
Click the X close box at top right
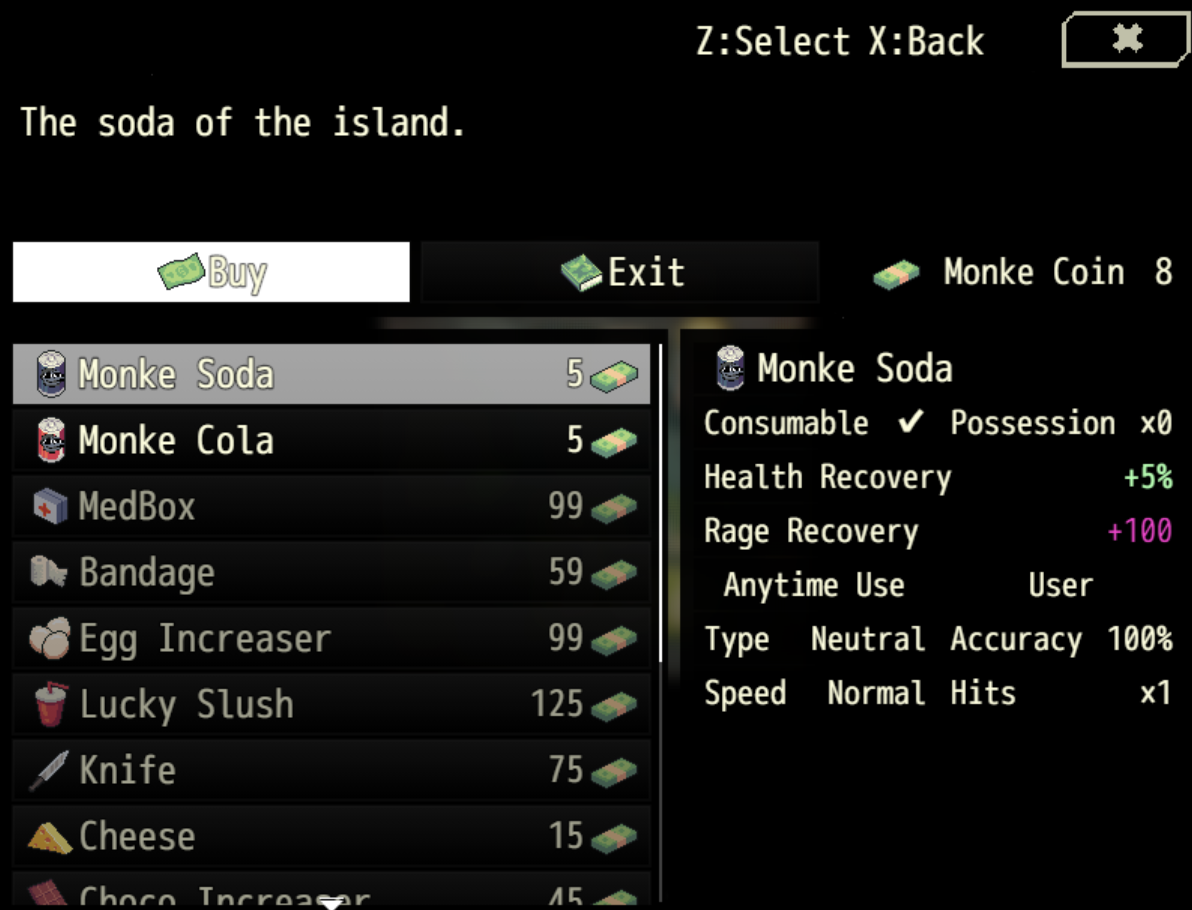1126,39
